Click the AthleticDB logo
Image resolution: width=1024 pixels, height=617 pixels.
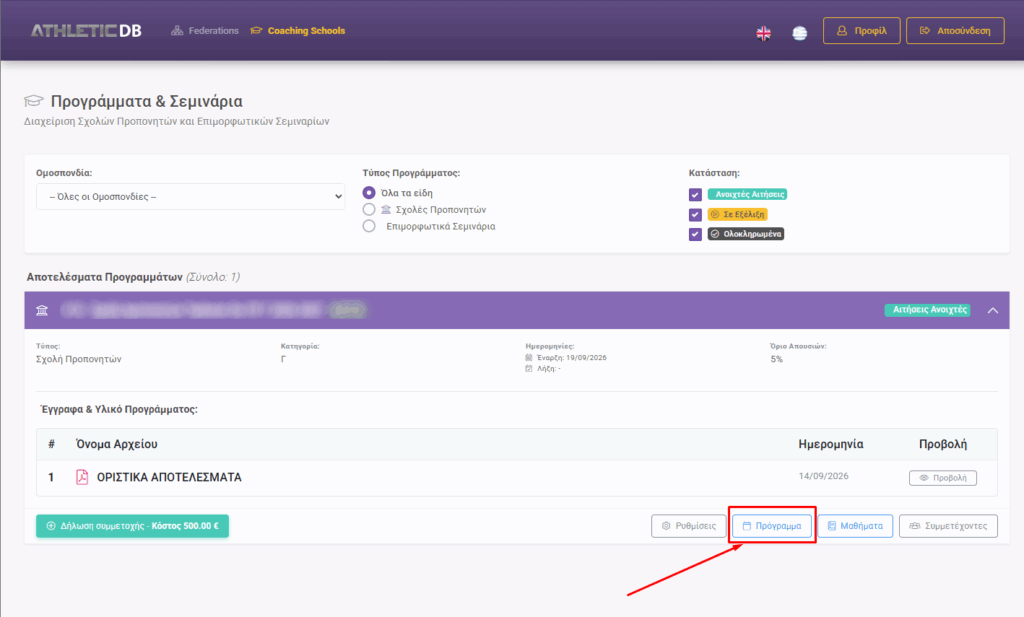[x=86, y=31]
